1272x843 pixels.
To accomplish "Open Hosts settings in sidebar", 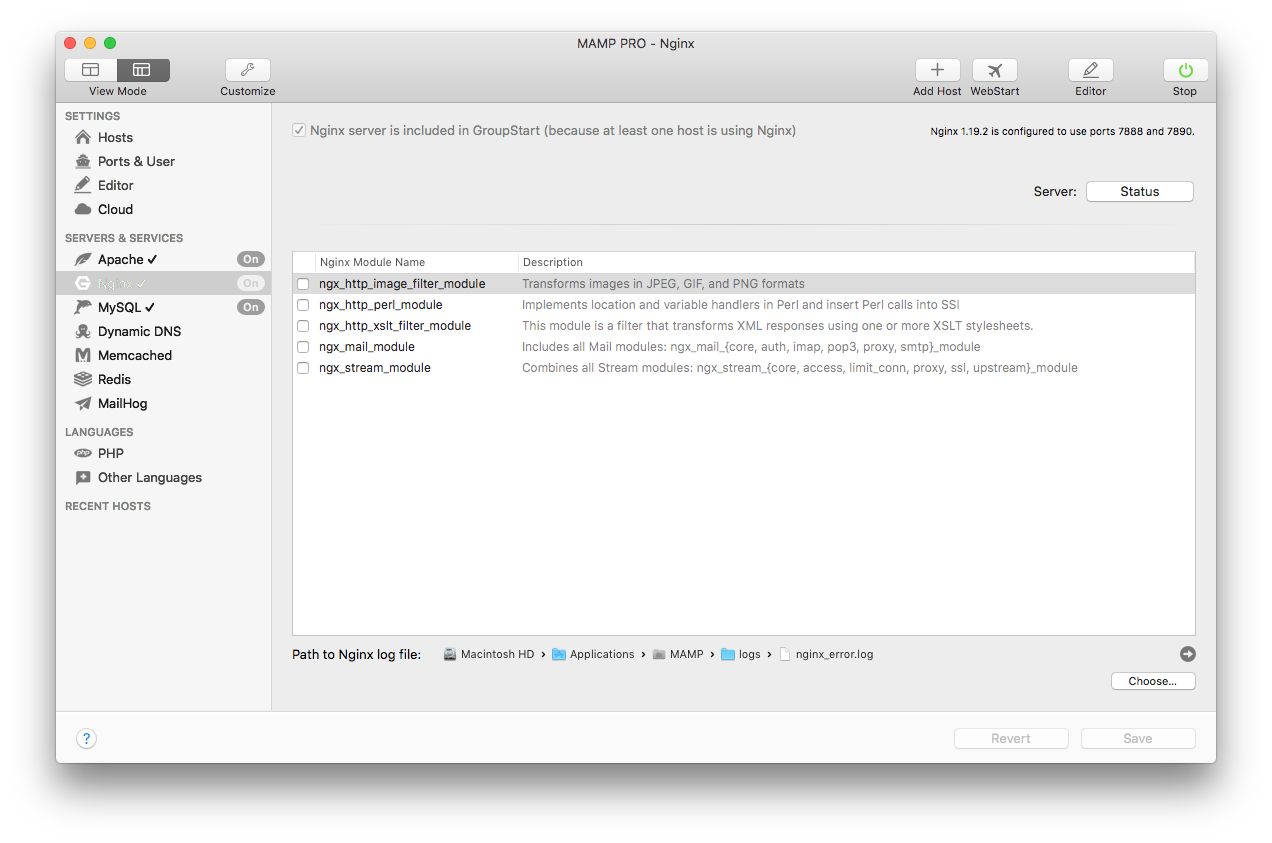I will pos(115,137).
